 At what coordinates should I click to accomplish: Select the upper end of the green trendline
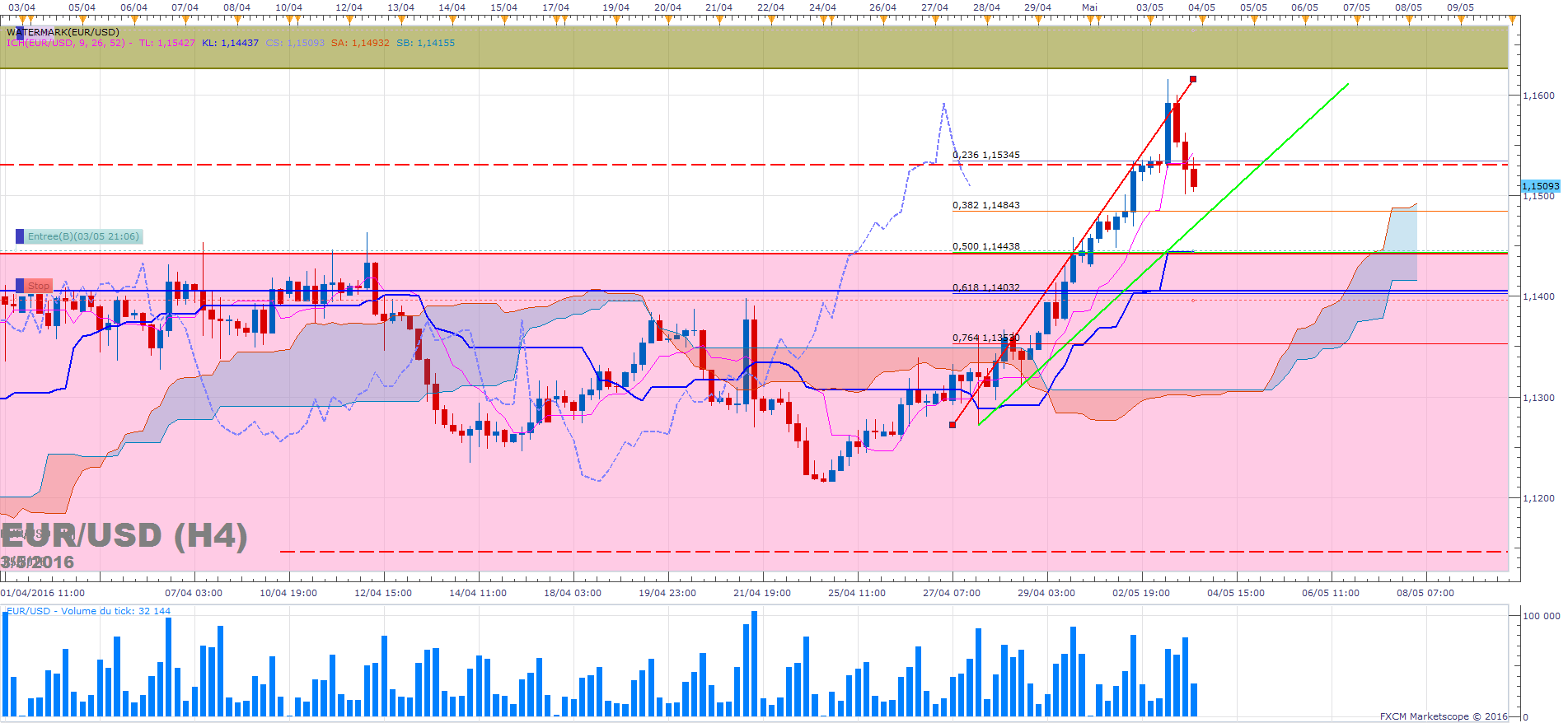(x=1348, y=83)
